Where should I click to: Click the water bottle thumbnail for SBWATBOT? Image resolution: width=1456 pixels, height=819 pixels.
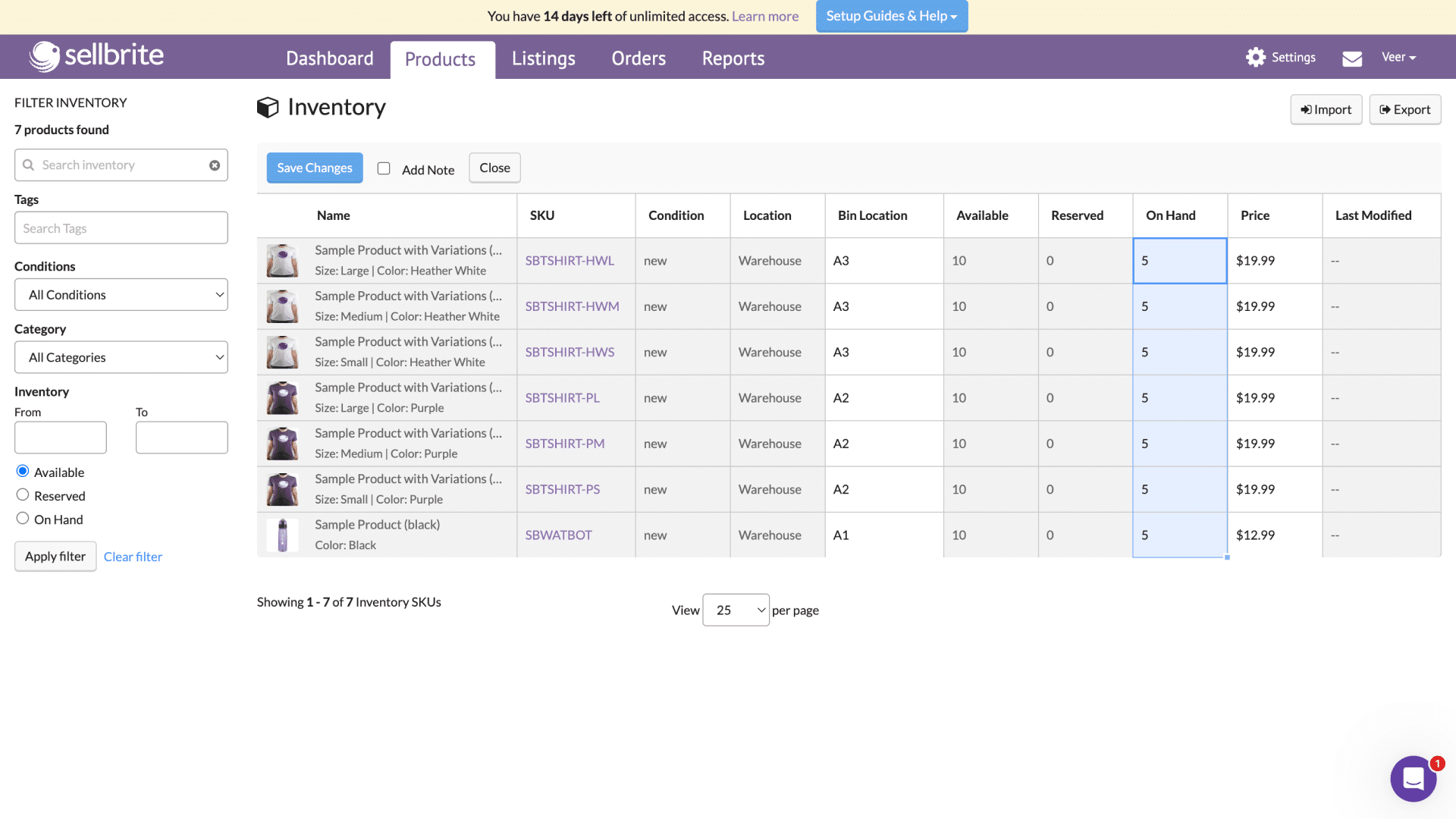[x=282, y=535]
